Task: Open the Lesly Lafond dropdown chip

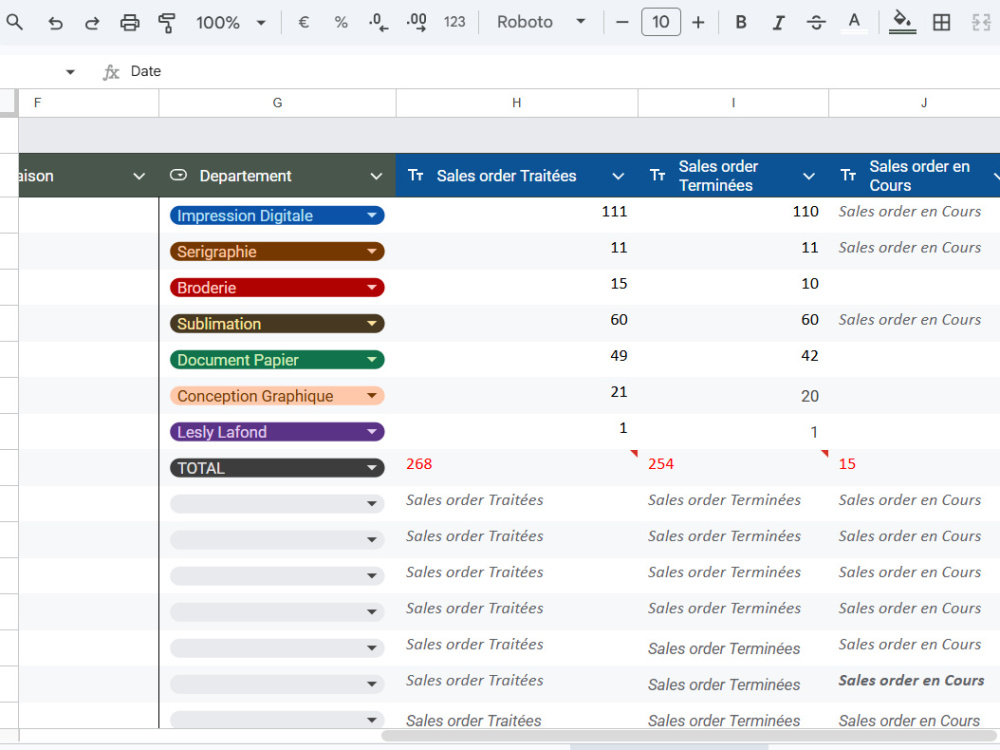Action: pyautogui.click(x=277, y=432)
